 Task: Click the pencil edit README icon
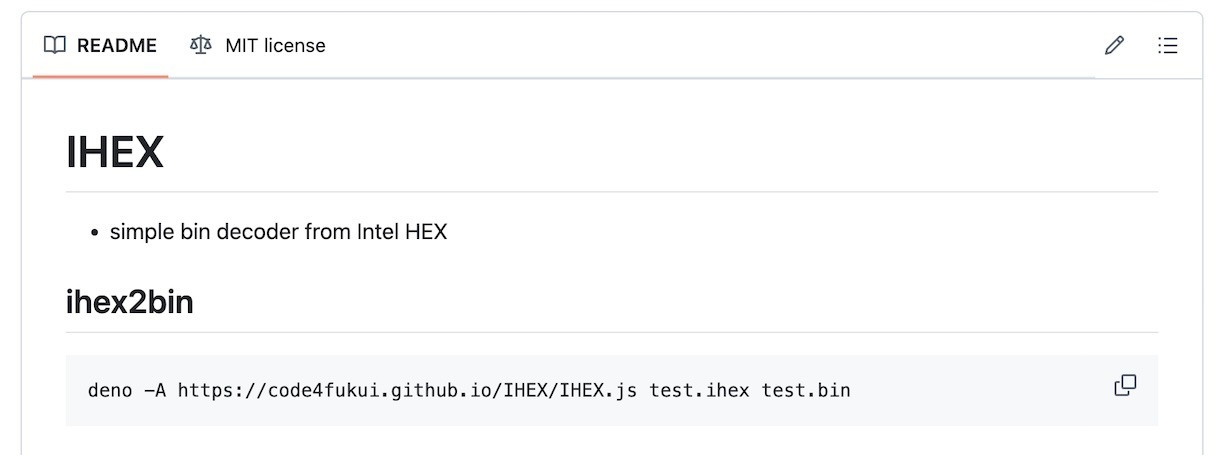[x=1114, y=46]
